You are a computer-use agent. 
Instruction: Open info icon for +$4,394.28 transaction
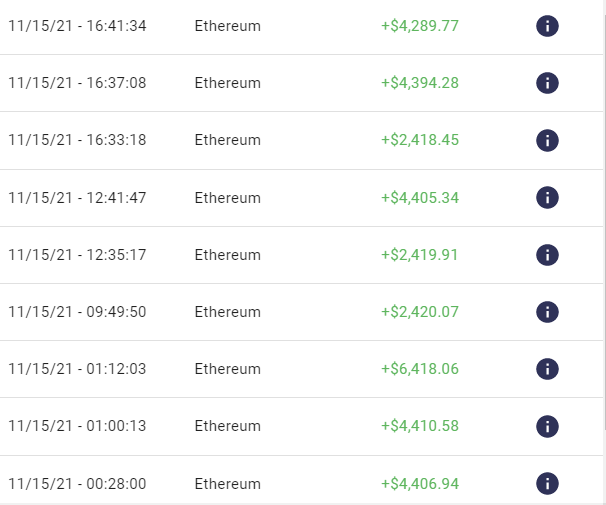pyautogui.click(x=547, y=83)
